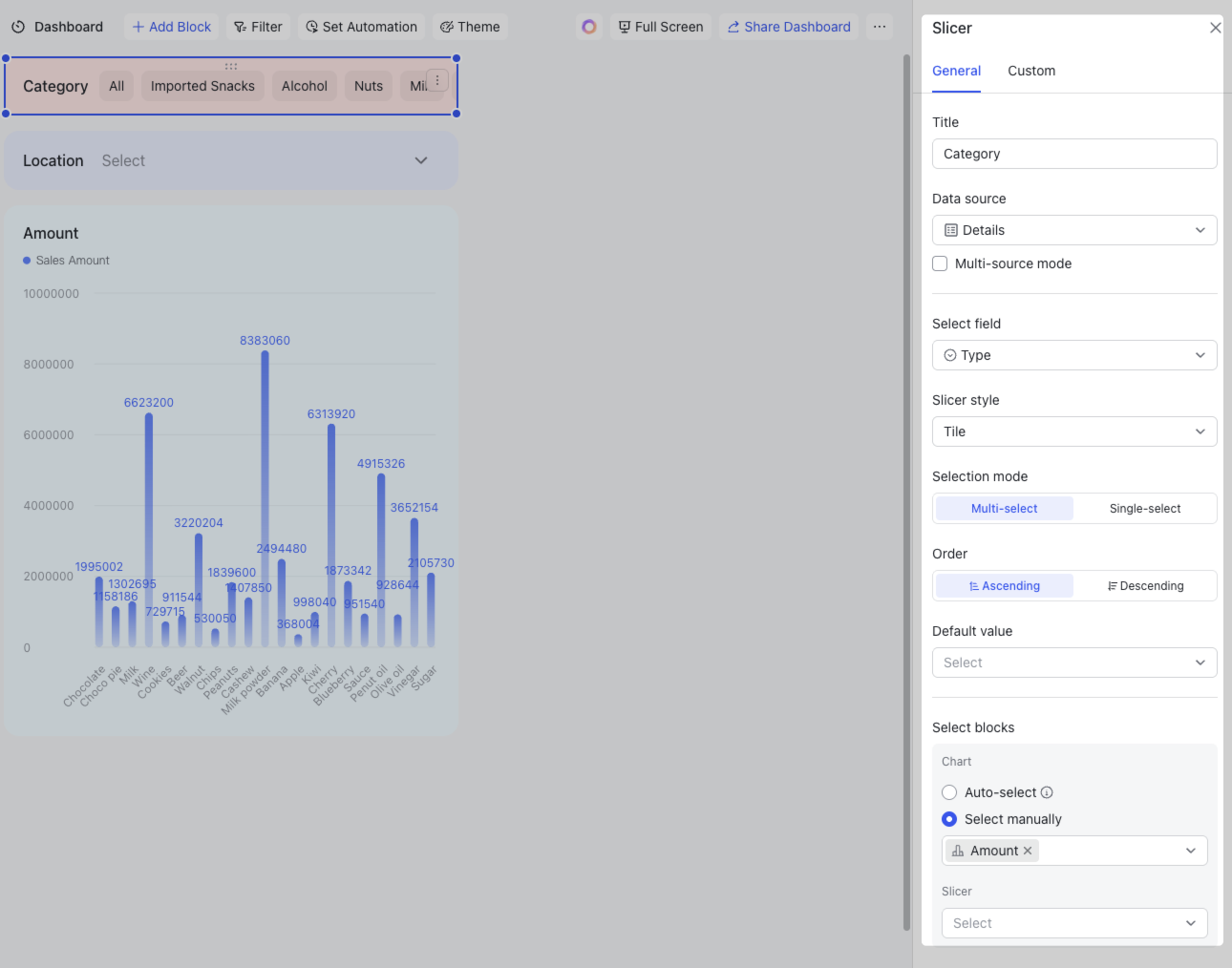
Task: Select the All category tile
Action: pyautogui.click(x=117, y=86)
